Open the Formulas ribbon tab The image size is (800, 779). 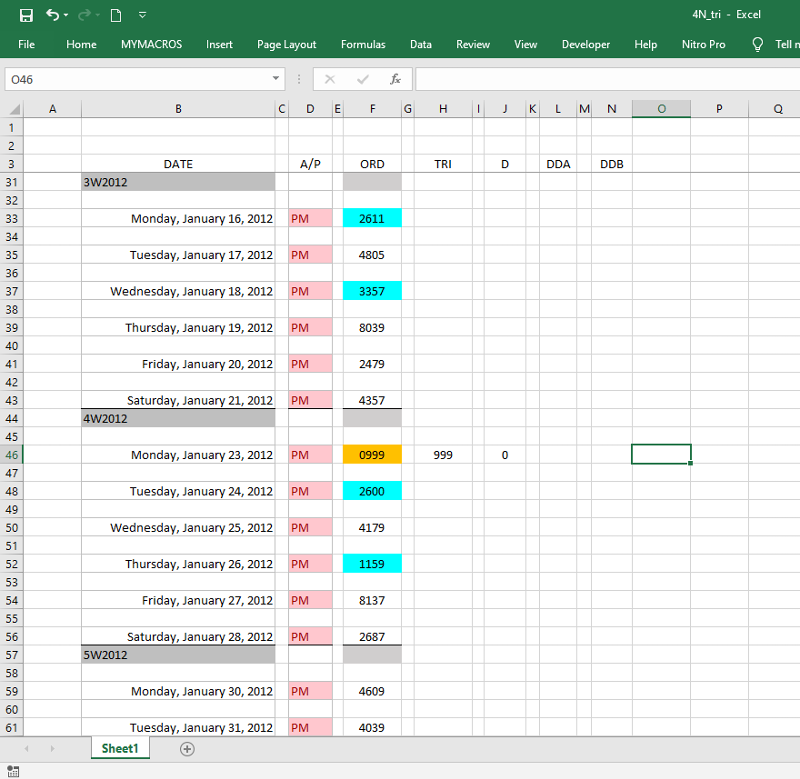363,44
